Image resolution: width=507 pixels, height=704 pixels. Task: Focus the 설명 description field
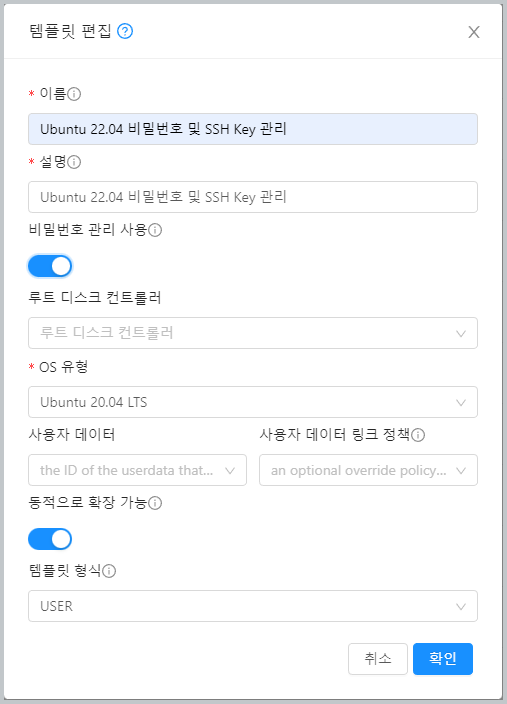(x=253, y=197)
